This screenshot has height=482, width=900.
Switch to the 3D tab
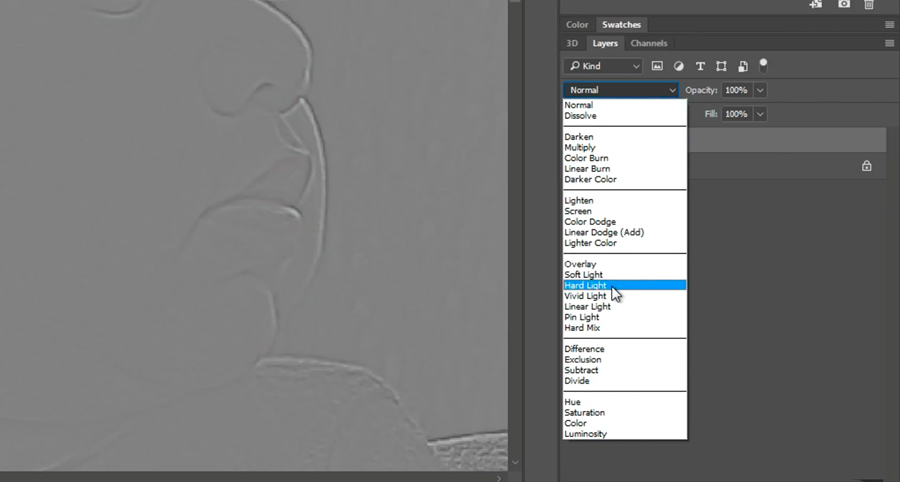[572, 43]
